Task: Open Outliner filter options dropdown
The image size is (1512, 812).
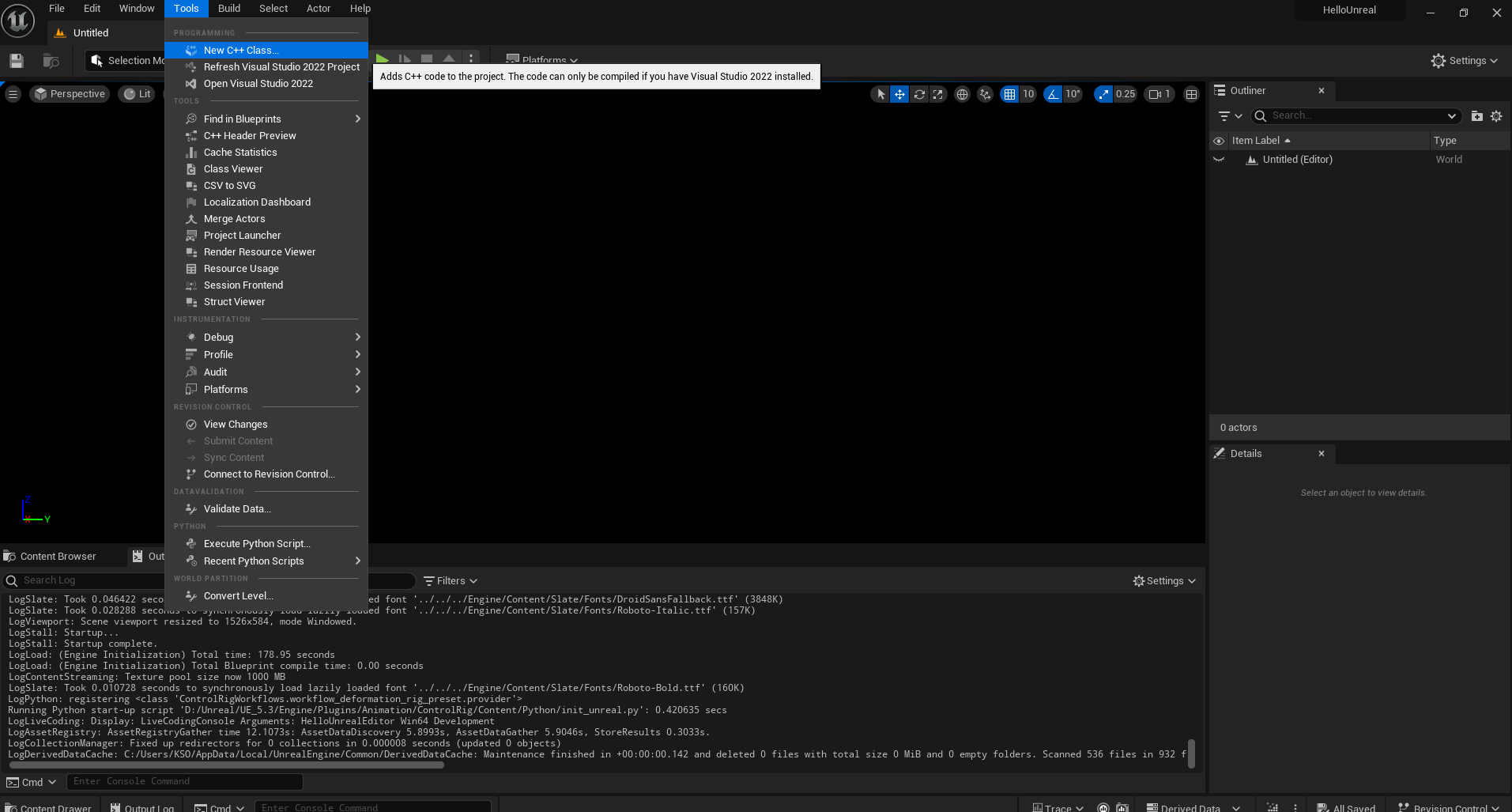Action: click(1230, 116)
